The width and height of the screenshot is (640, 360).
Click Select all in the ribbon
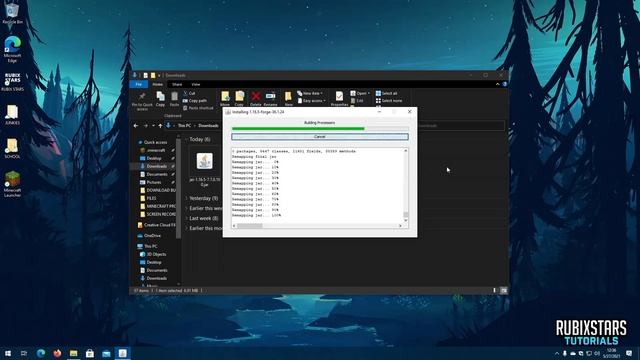pyautogui.click(x=386, y=93)
